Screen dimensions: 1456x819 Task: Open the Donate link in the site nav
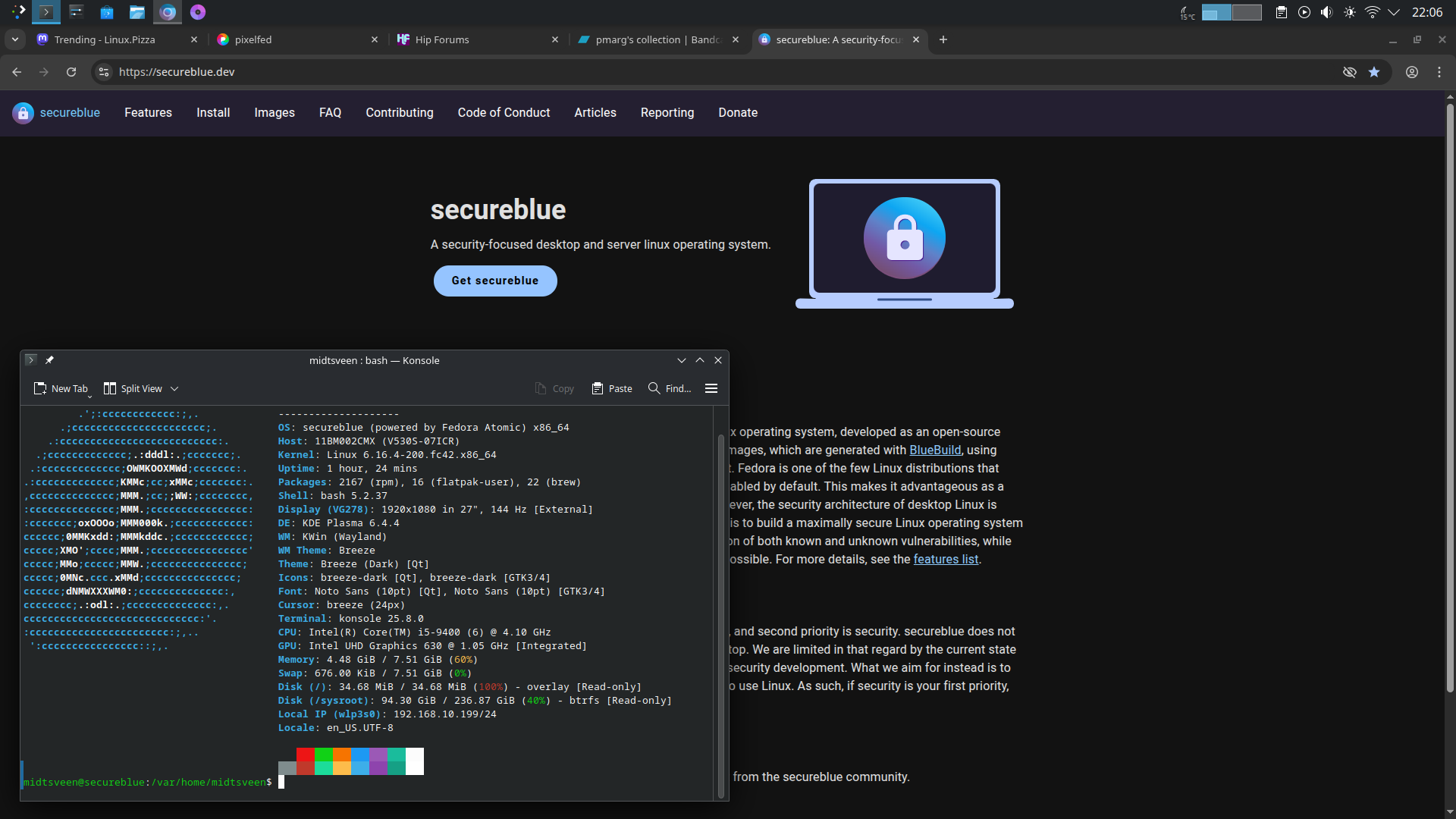[738, 113]
